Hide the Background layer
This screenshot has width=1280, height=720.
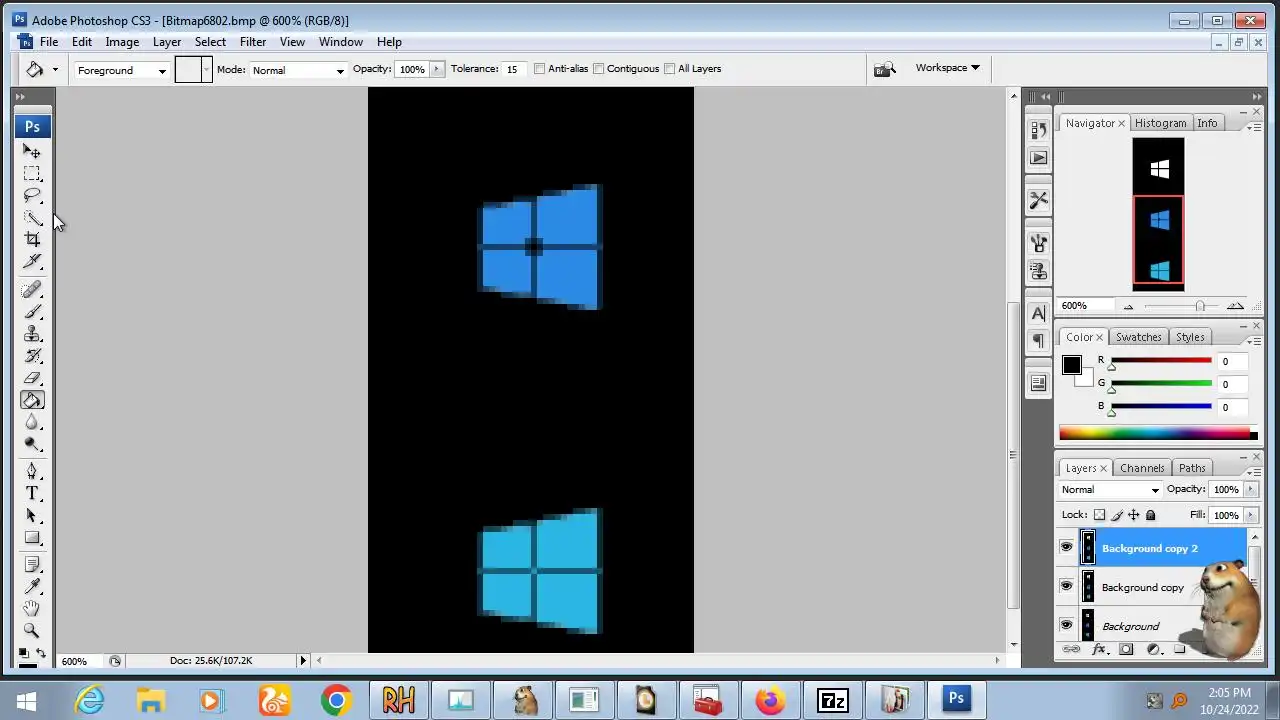[1066, 626]
